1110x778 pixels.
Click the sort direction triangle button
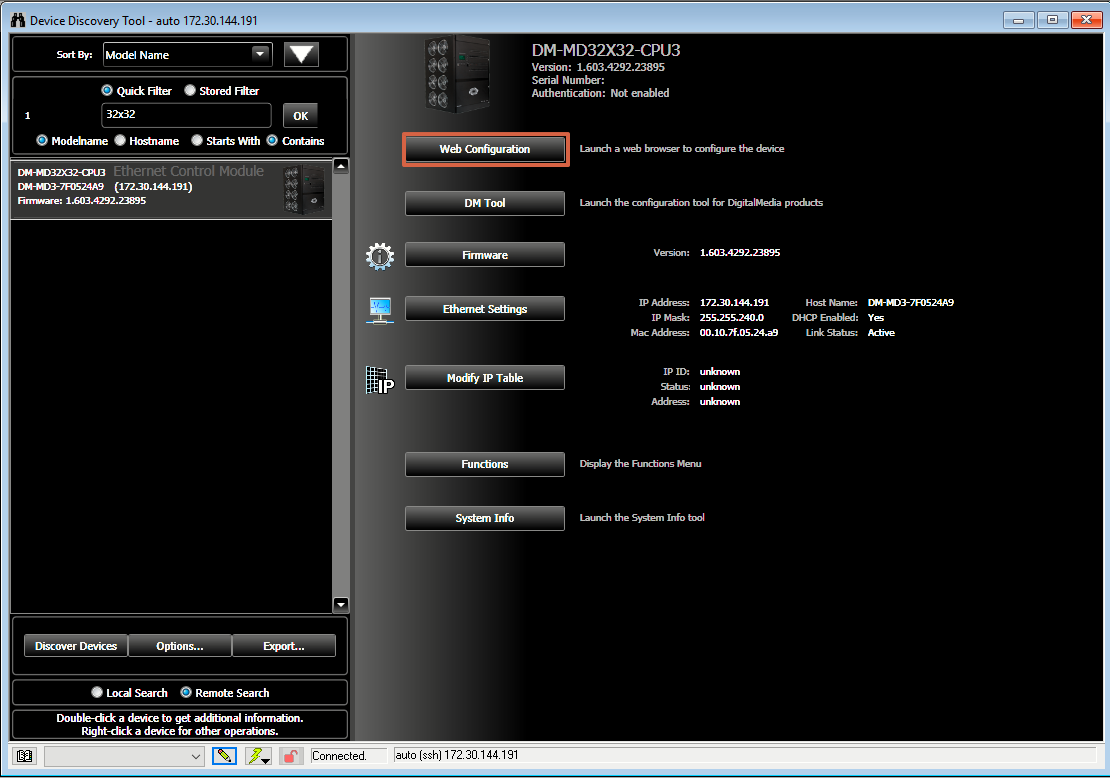(x=301, y=55)
